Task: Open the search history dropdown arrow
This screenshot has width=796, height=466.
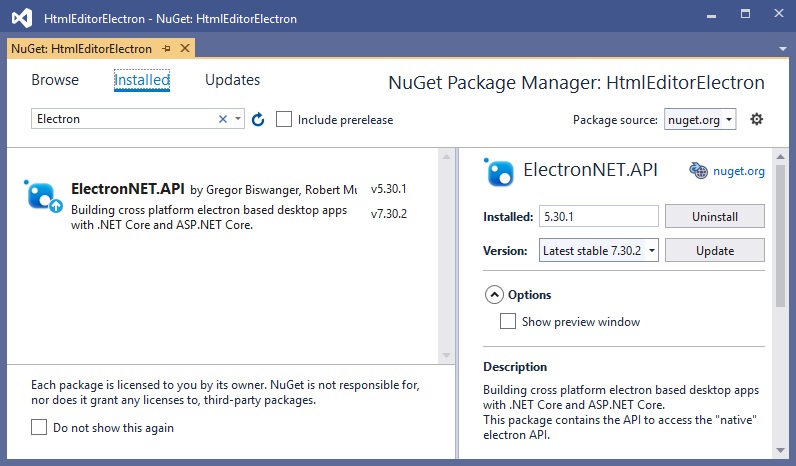Action: pyautogui.click(x=238, y=119)
